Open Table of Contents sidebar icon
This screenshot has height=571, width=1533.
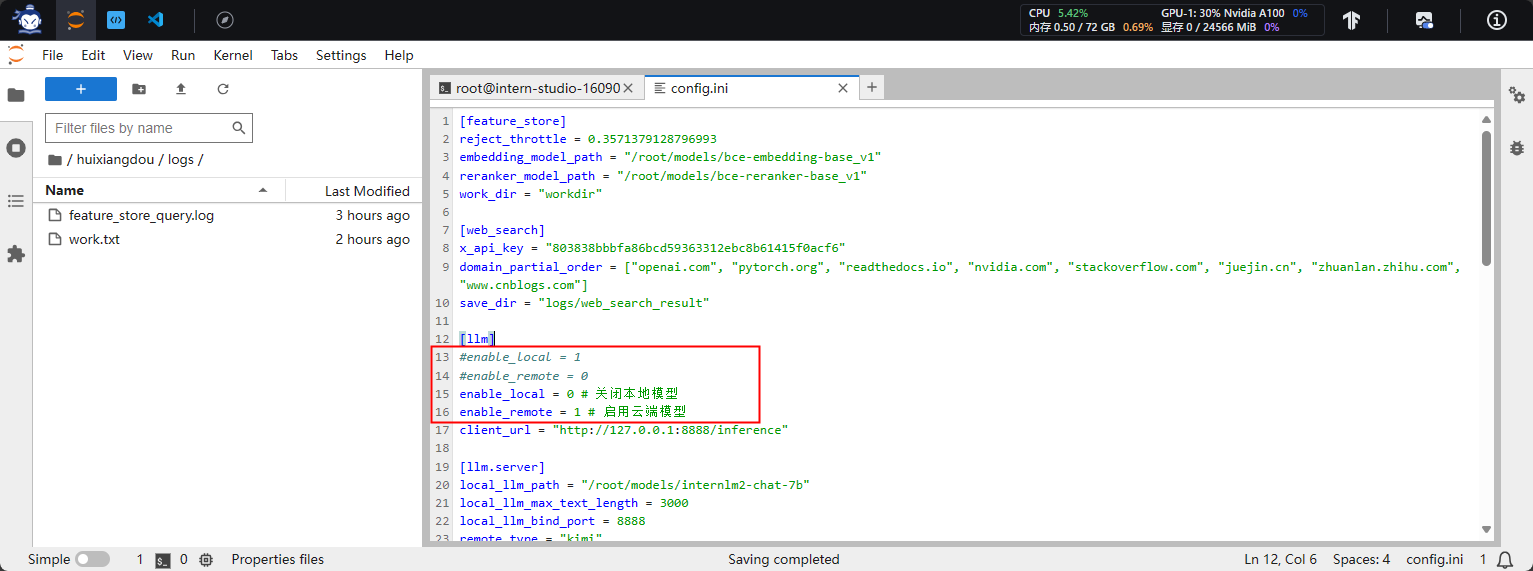[16, 201]
